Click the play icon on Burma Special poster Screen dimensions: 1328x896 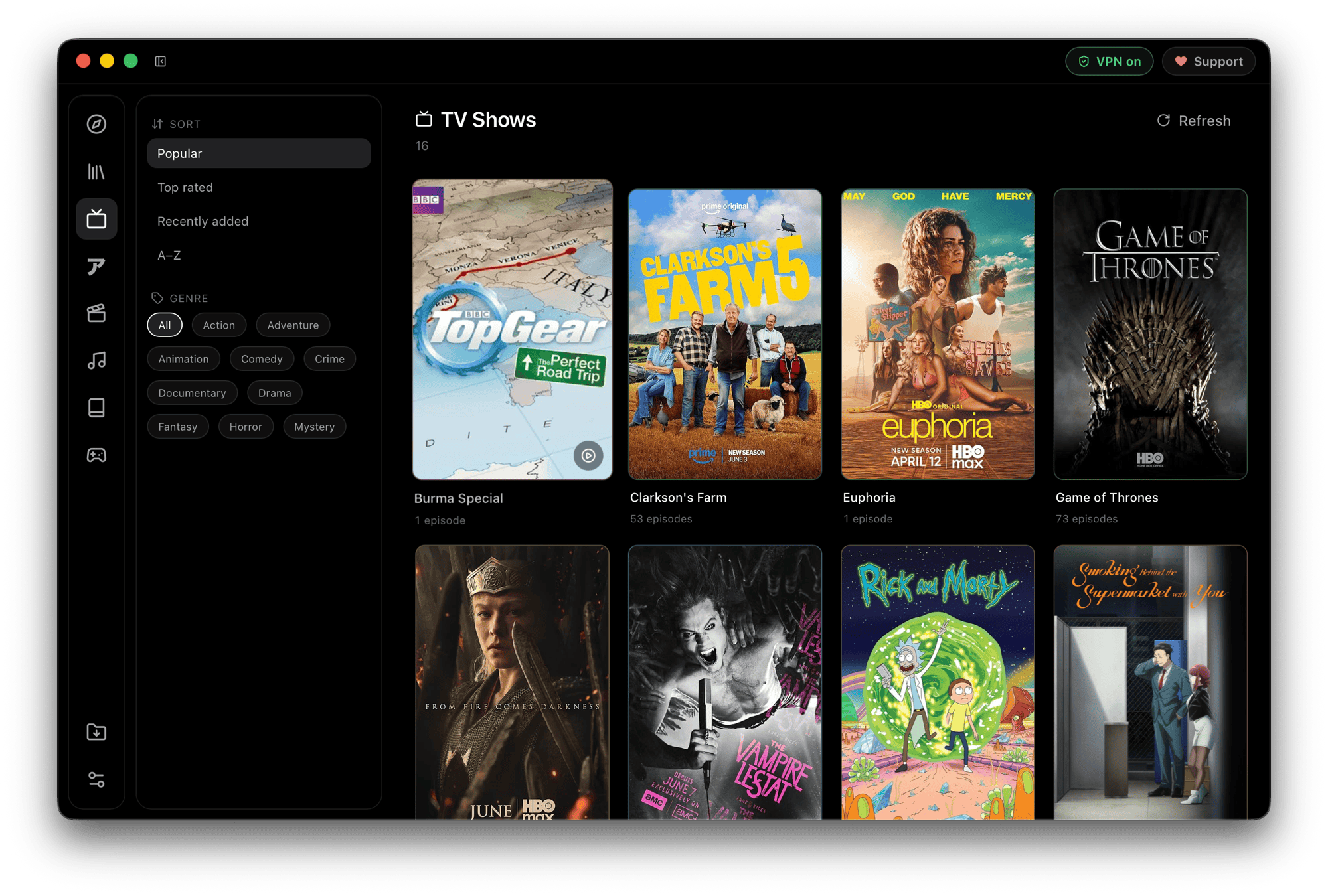coord(588,455)
